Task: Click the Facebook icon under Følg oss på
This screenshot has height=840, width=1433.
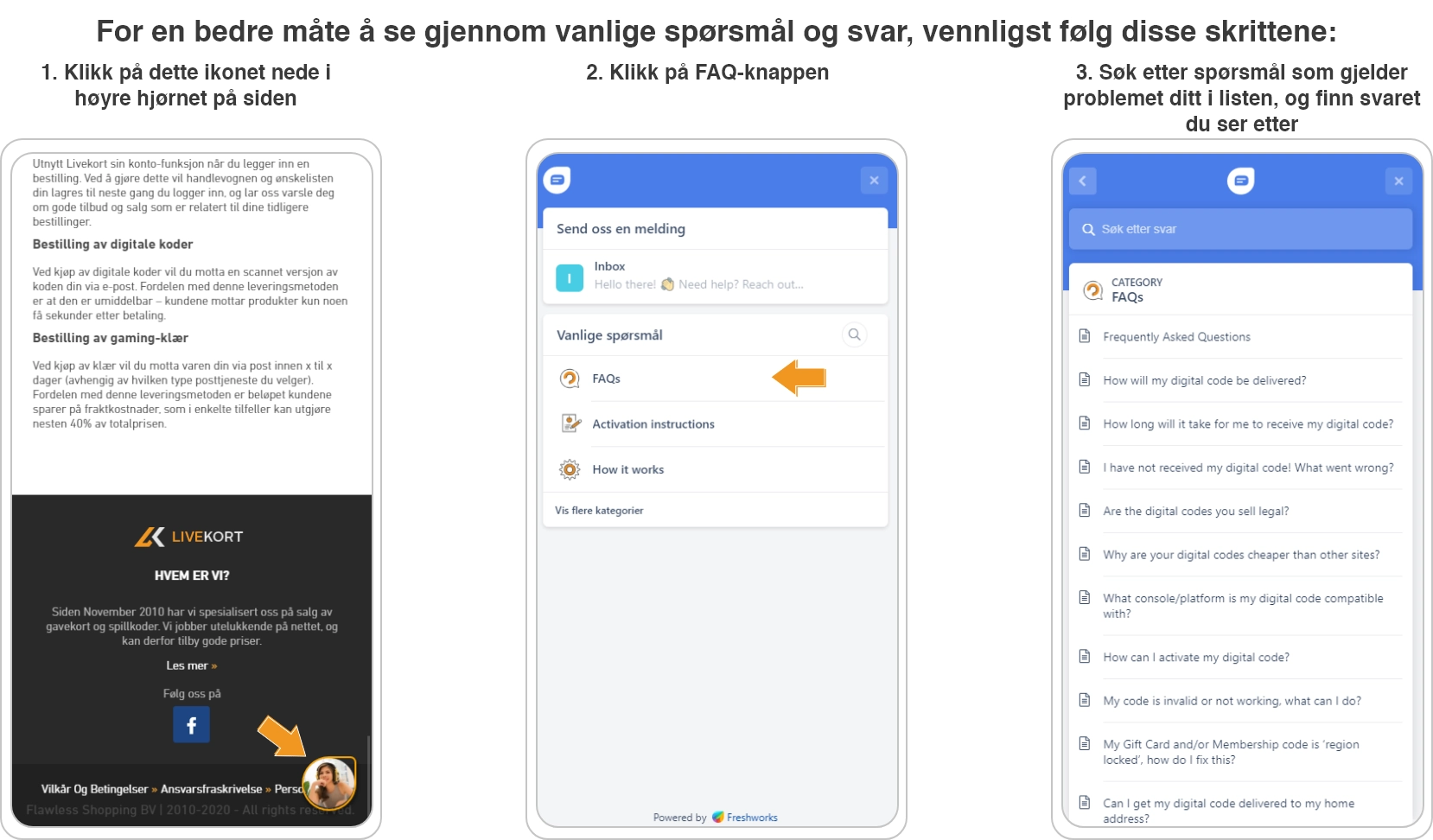Action: coord(191,725)
